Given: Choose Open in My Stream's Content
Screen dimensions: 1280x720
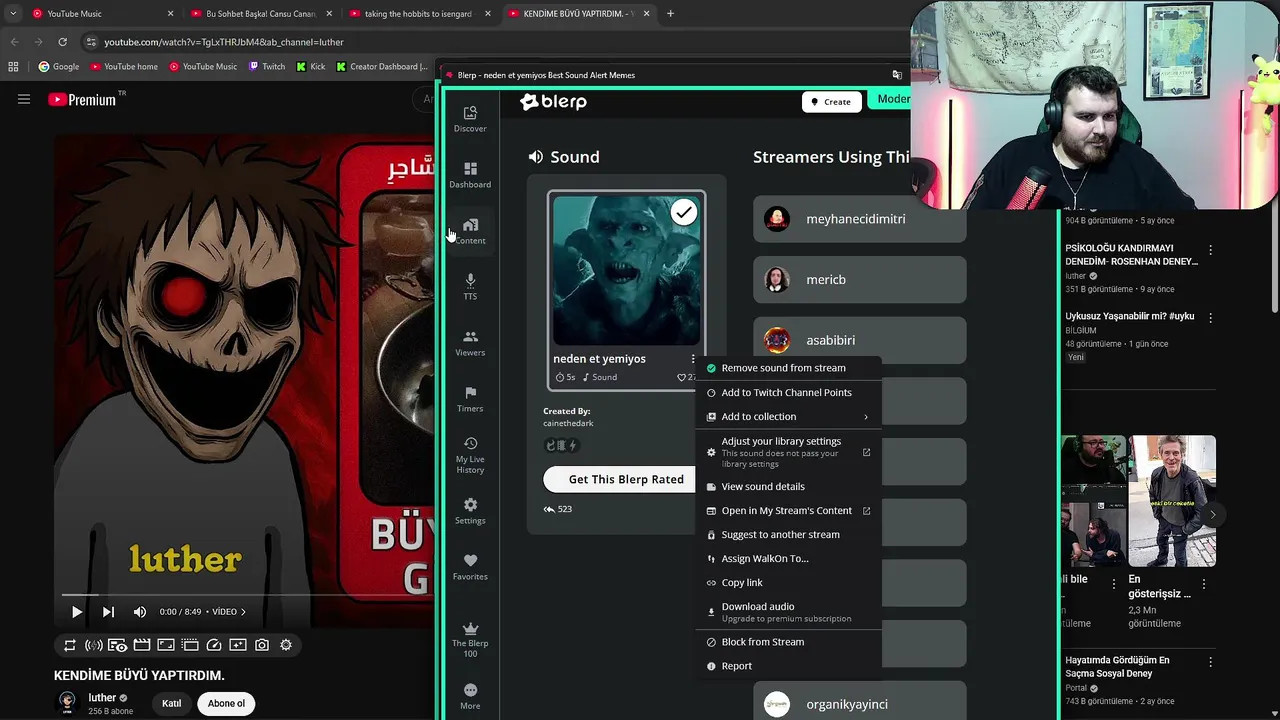Looking at the screenshot, I should click(788, 511).
